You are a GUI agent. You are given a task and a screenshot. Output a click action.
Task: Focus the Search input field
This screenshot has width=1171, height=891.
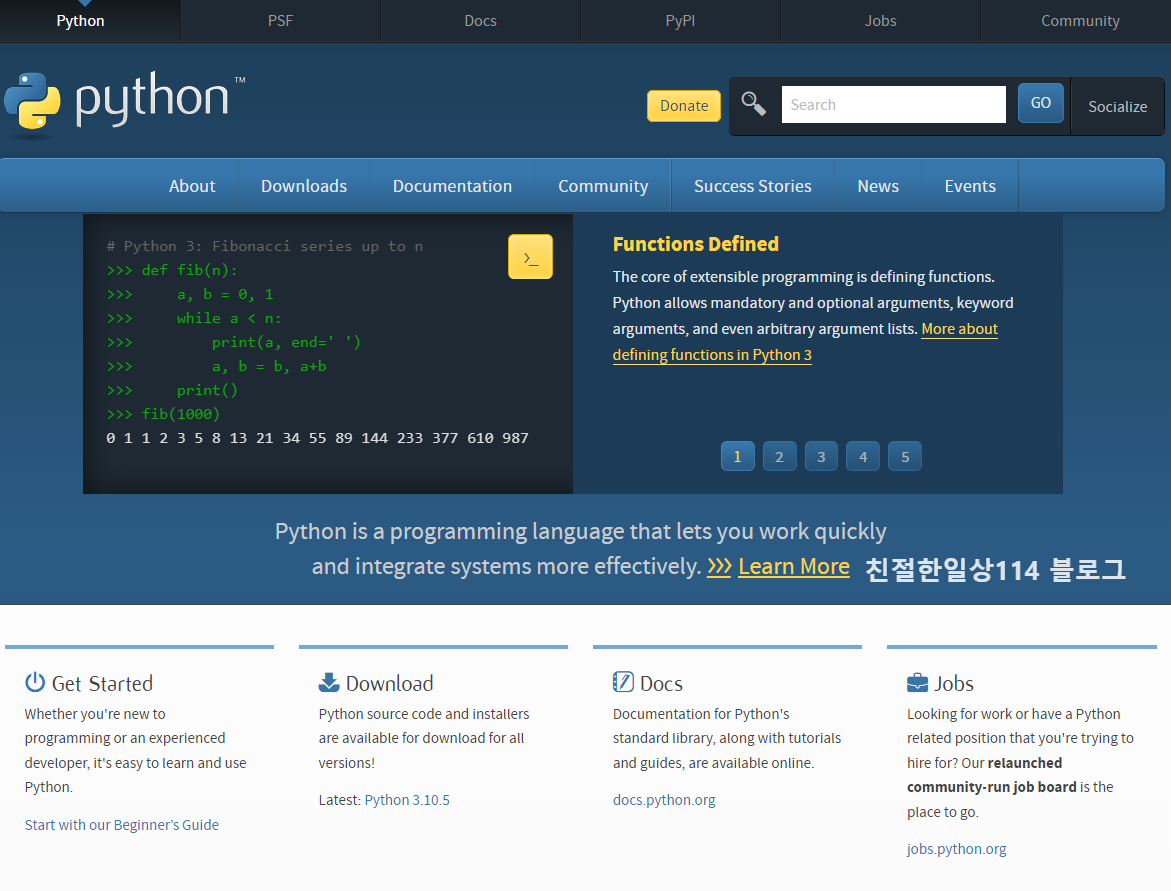click(x=893, y=105)
